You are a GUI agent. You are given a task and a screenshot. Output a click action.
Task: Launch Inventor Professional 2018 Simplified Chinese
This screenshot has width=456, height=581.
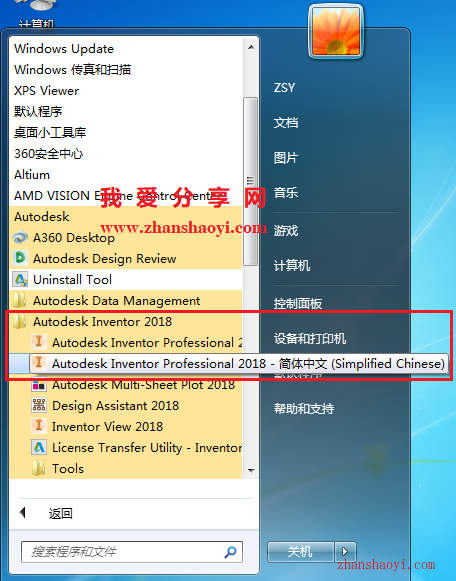(x=239, y=363)
